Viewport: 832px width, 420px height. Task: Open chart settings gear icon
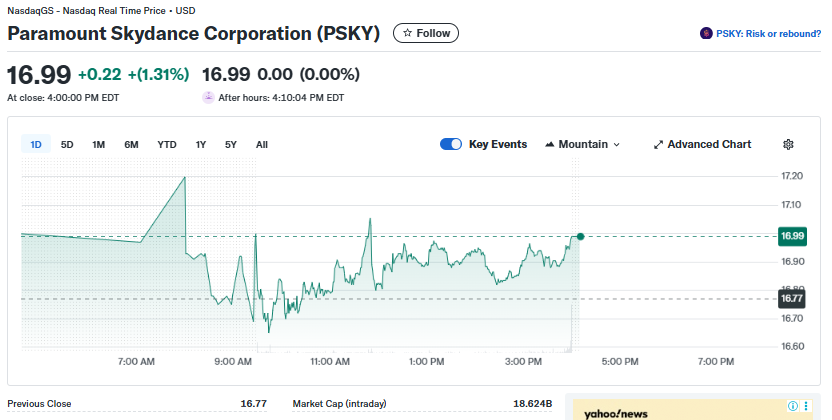[788, 144]
